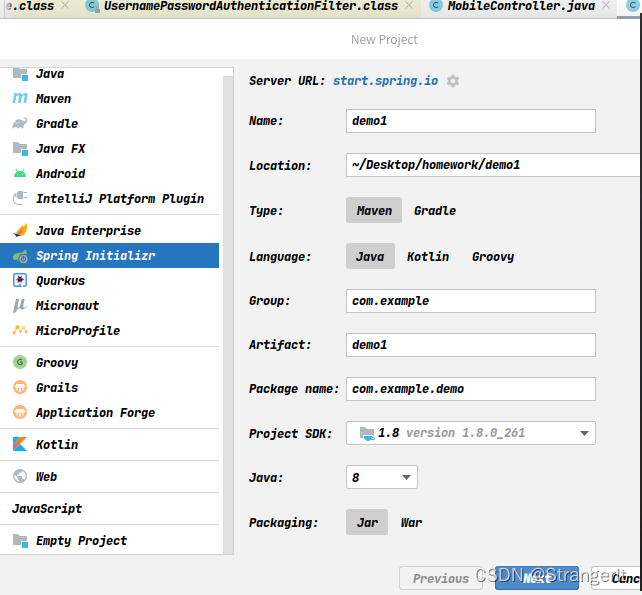Screen dimensions: 642x595
Task: Switch to MobileController.java tab
Action: (x=521, y=6)
